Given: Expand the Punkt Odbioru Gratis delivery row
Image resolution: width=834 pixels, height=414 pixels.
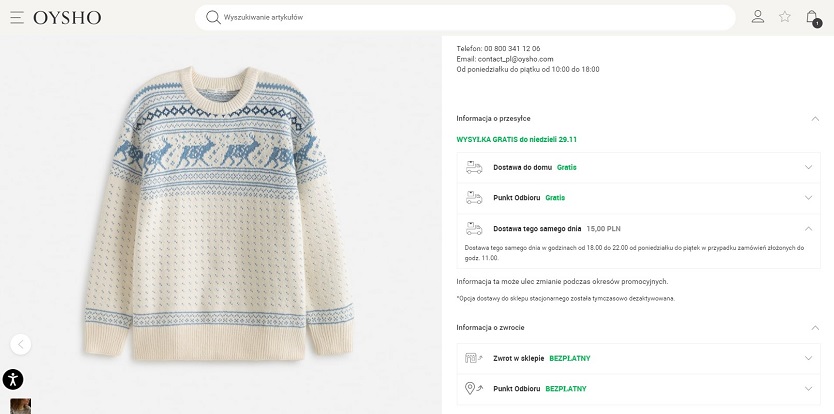Looking at the screenshot, I should [808, 198].
